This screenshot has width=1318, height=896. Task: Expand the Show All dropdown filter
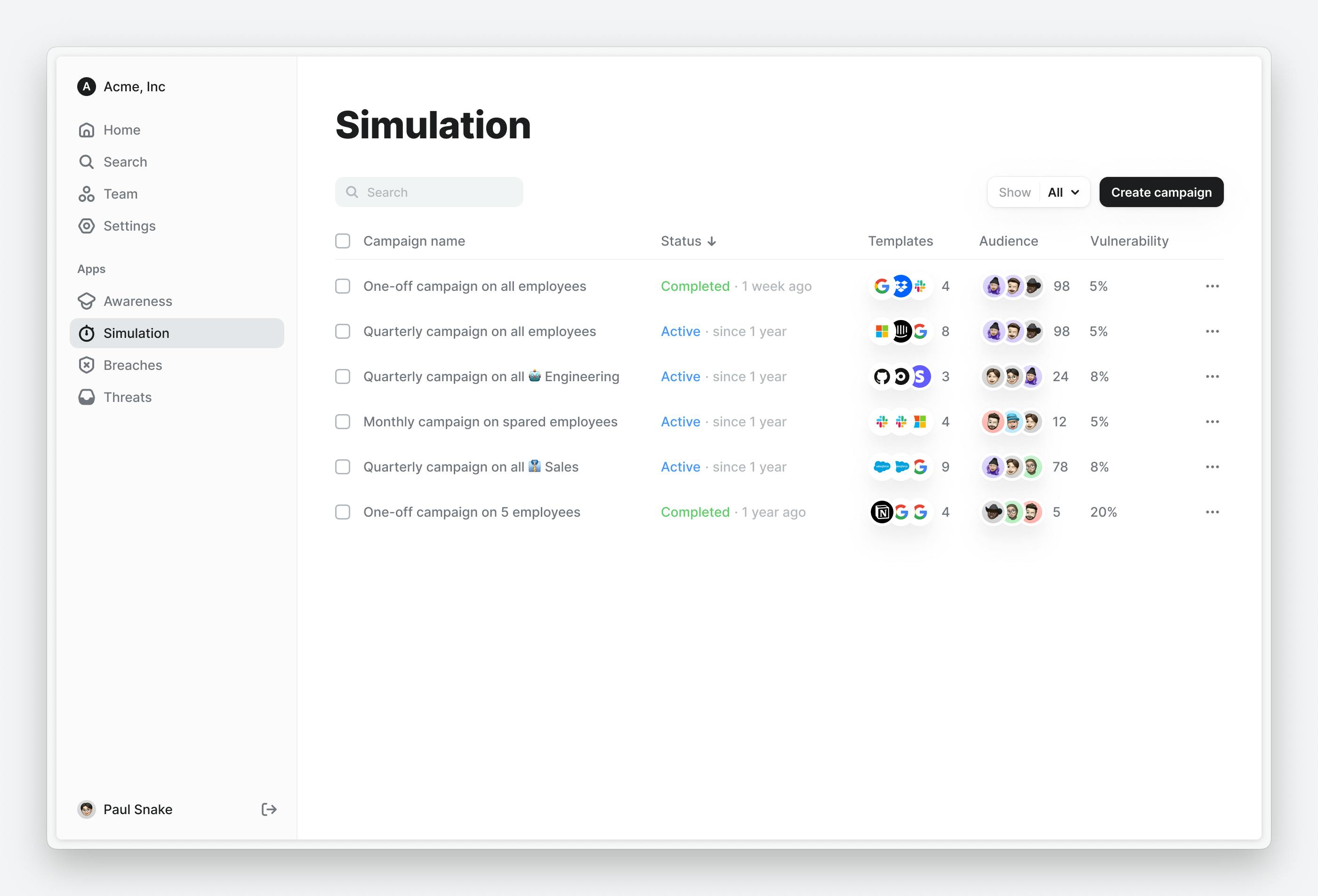[x=1063, y=192]
